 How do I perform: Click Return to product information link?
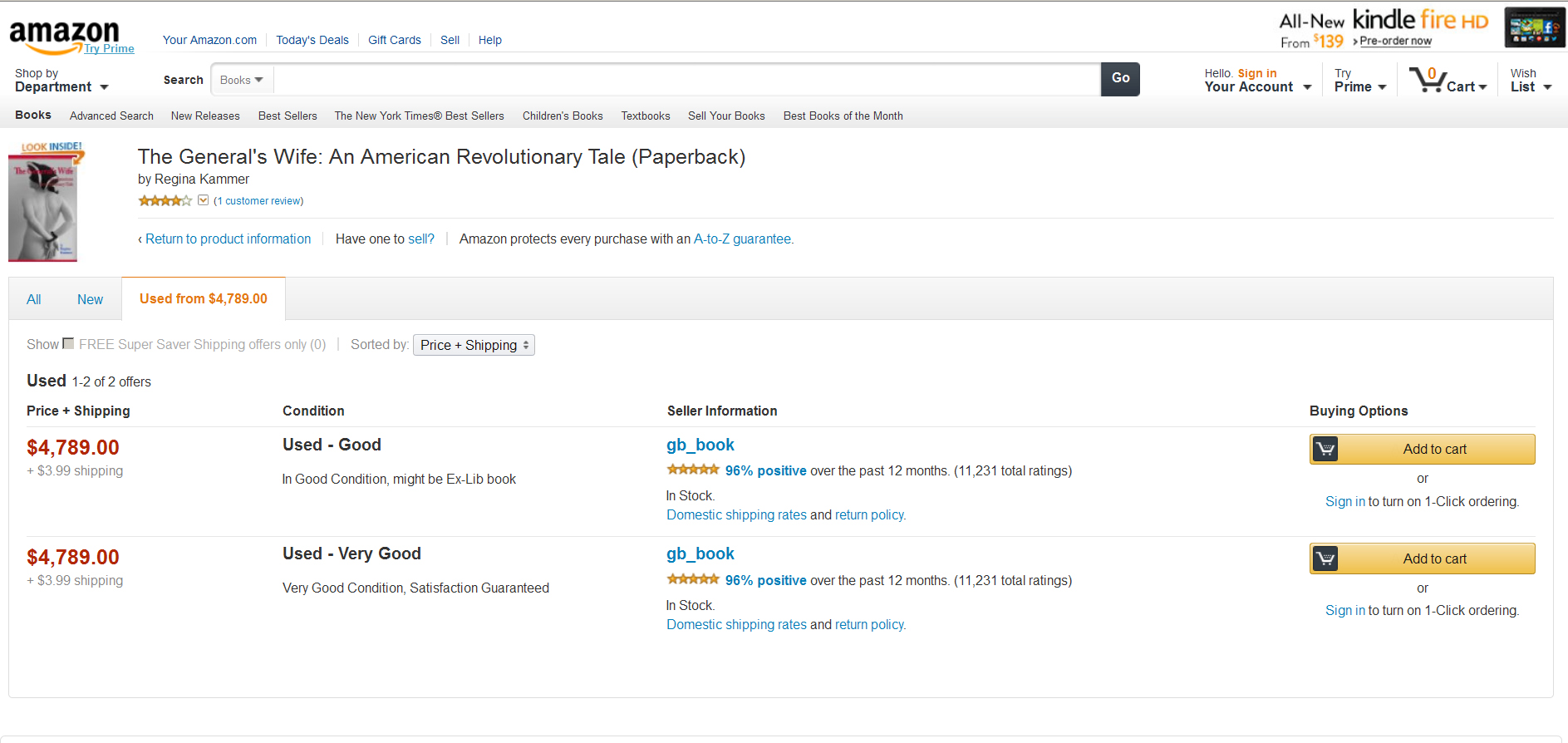229,239
